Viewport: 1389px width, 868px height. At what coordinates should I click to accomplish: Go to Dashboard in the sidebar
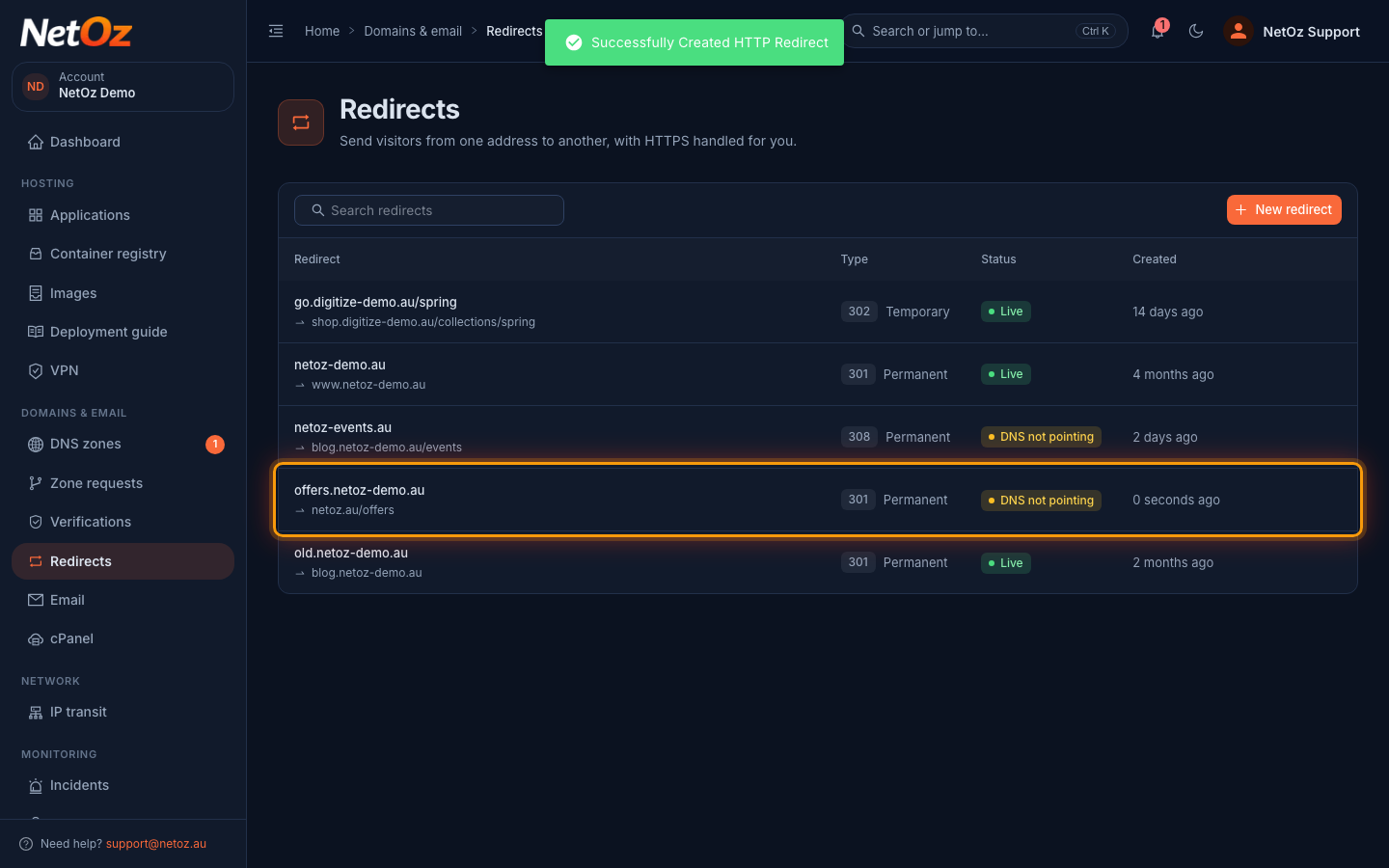pos(123,142)
